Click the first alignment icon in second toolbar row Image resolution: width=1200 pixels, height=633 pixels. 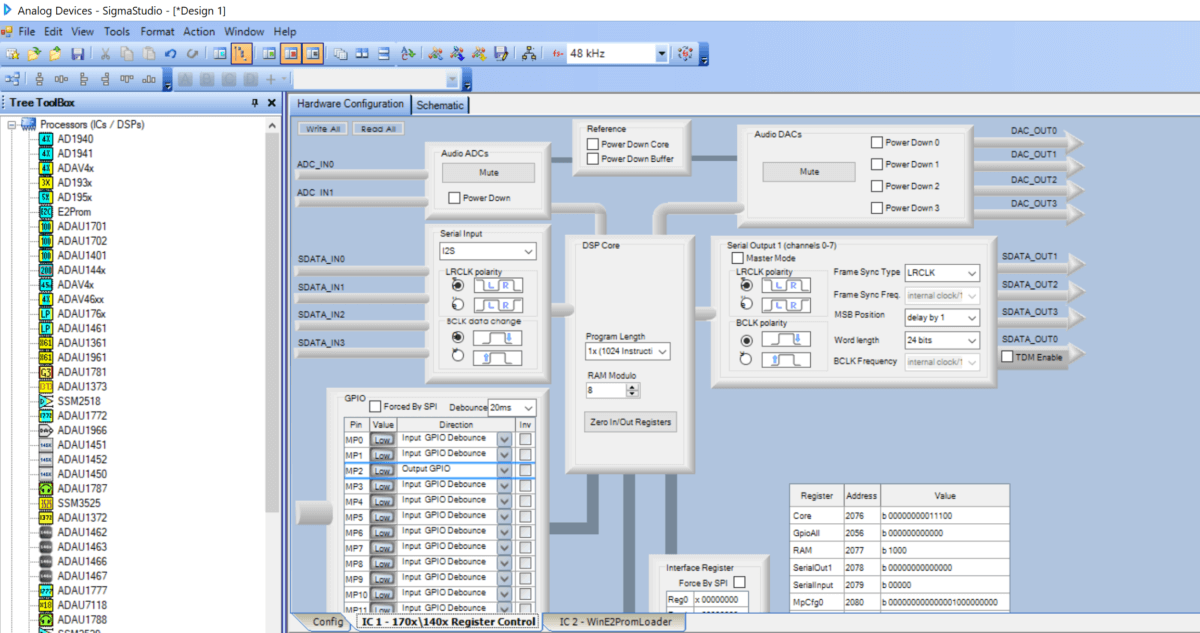40,78
